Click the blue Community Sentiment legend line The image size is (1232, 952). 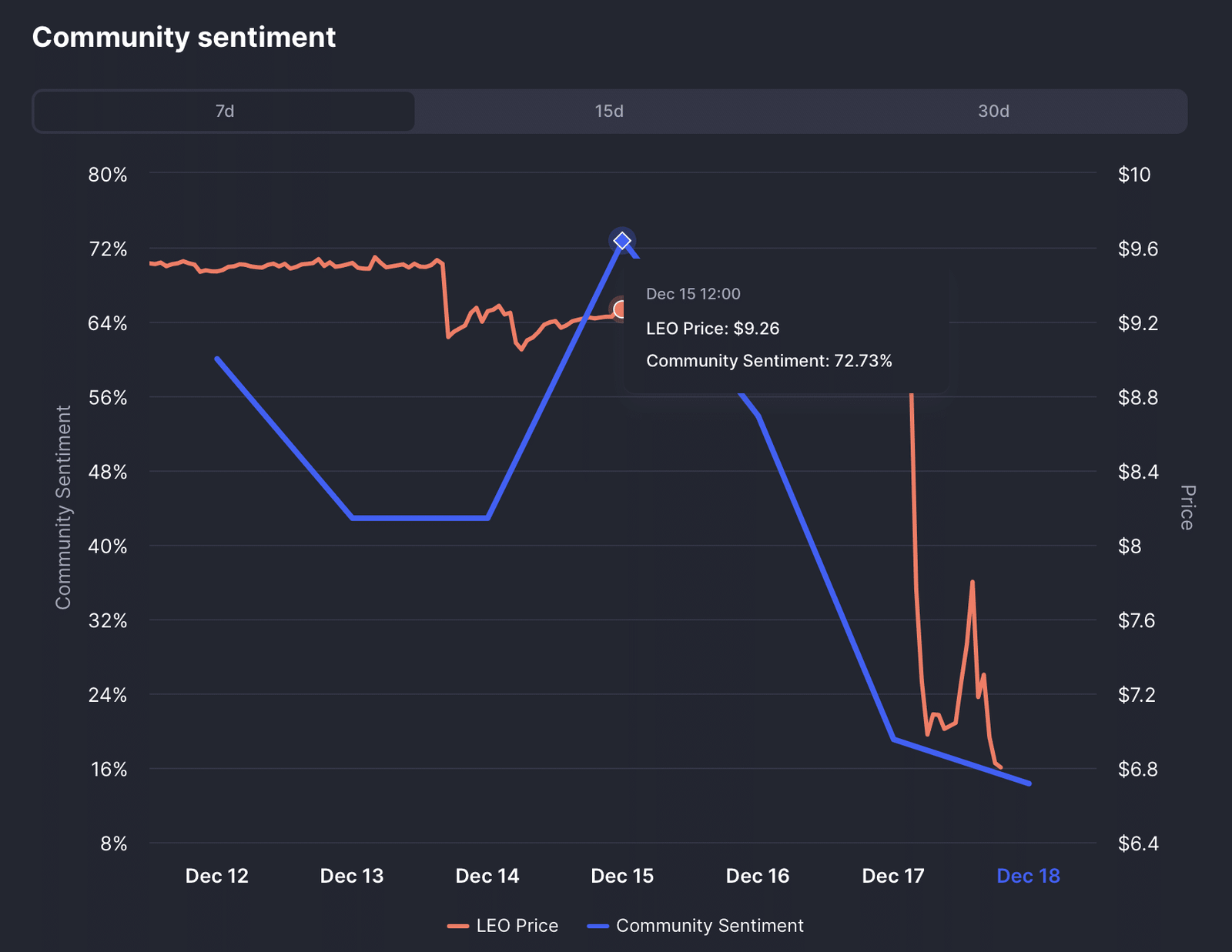(598, 926)
